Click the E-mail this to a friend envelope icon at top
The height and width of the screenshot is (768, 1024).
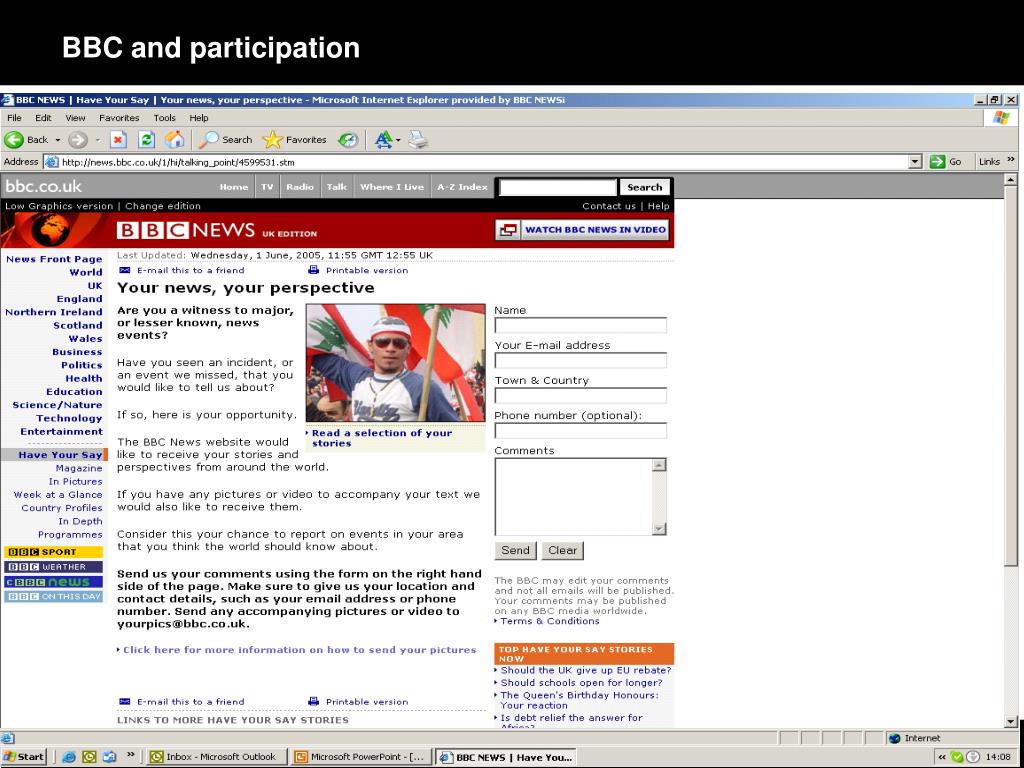point(125,270)
